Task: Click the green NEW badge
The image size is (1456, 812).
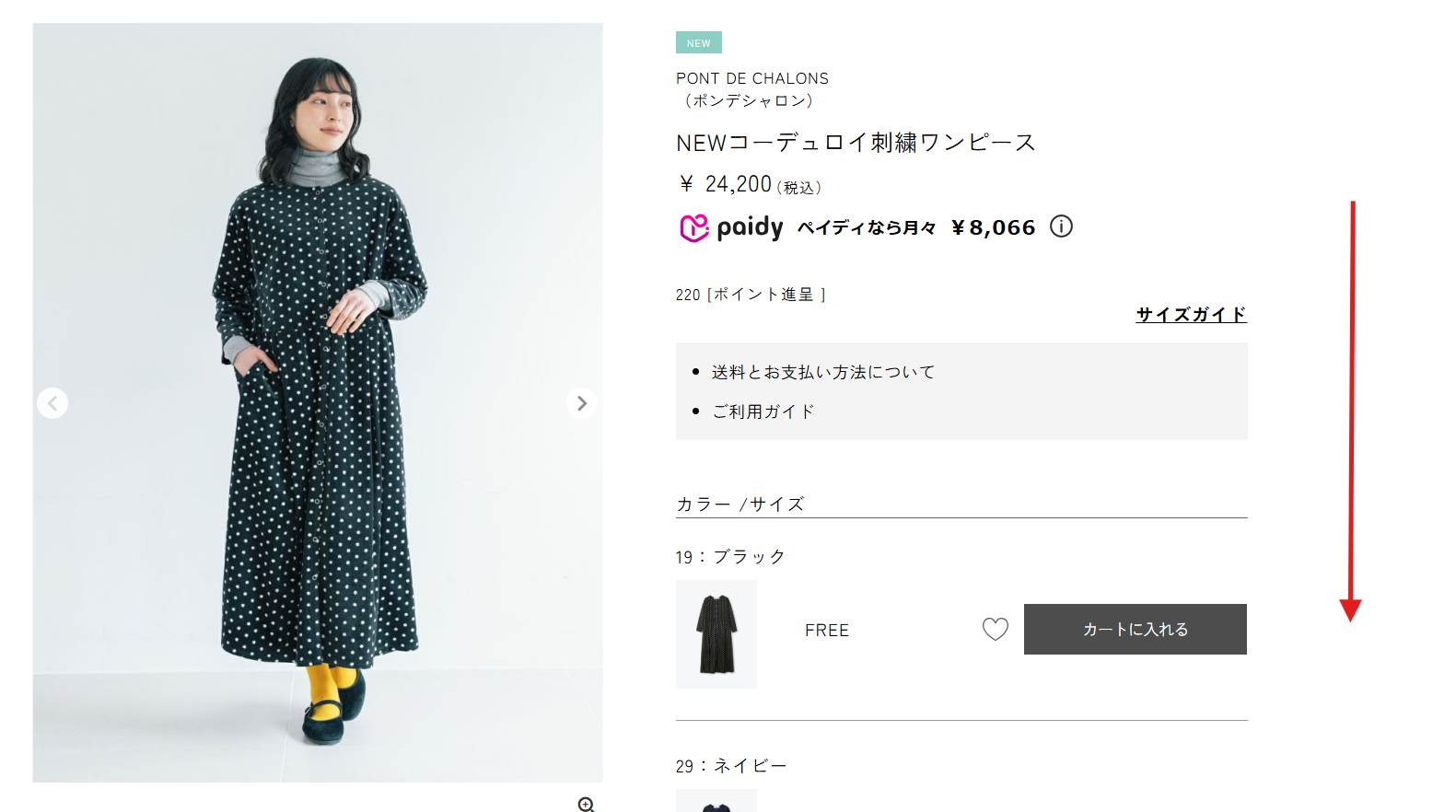Action: coord(698,43)
